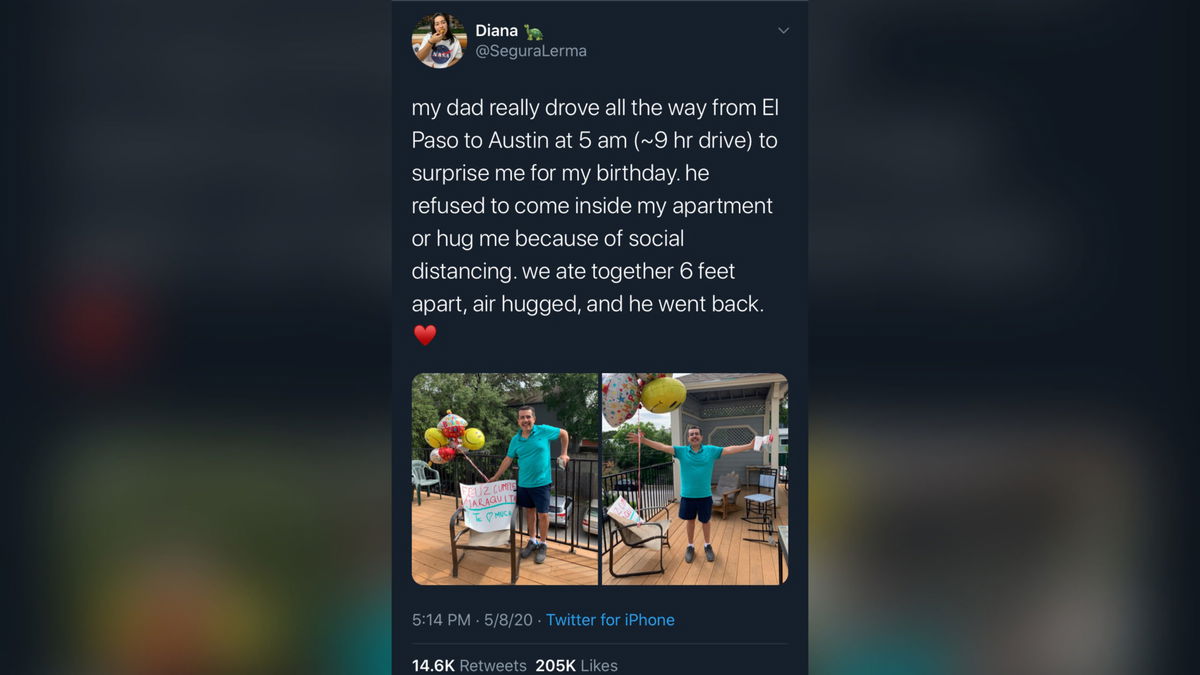Open the left photo of dad leaning on railing

tap(505, 479)
